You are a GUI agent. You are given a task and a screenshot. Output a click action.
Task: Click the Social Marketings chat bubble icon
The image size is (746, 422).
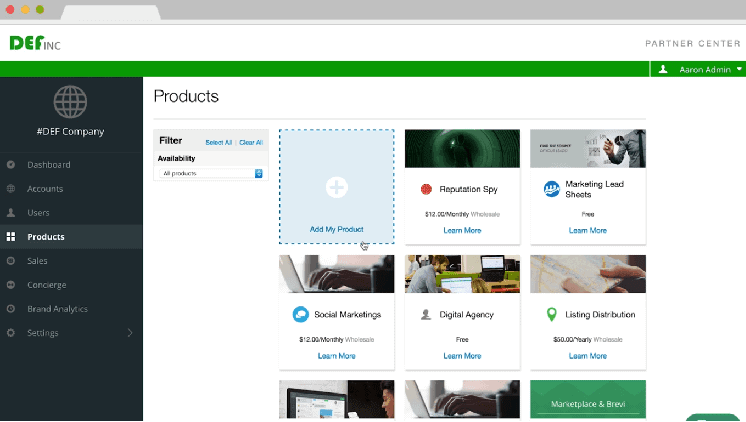301,314
